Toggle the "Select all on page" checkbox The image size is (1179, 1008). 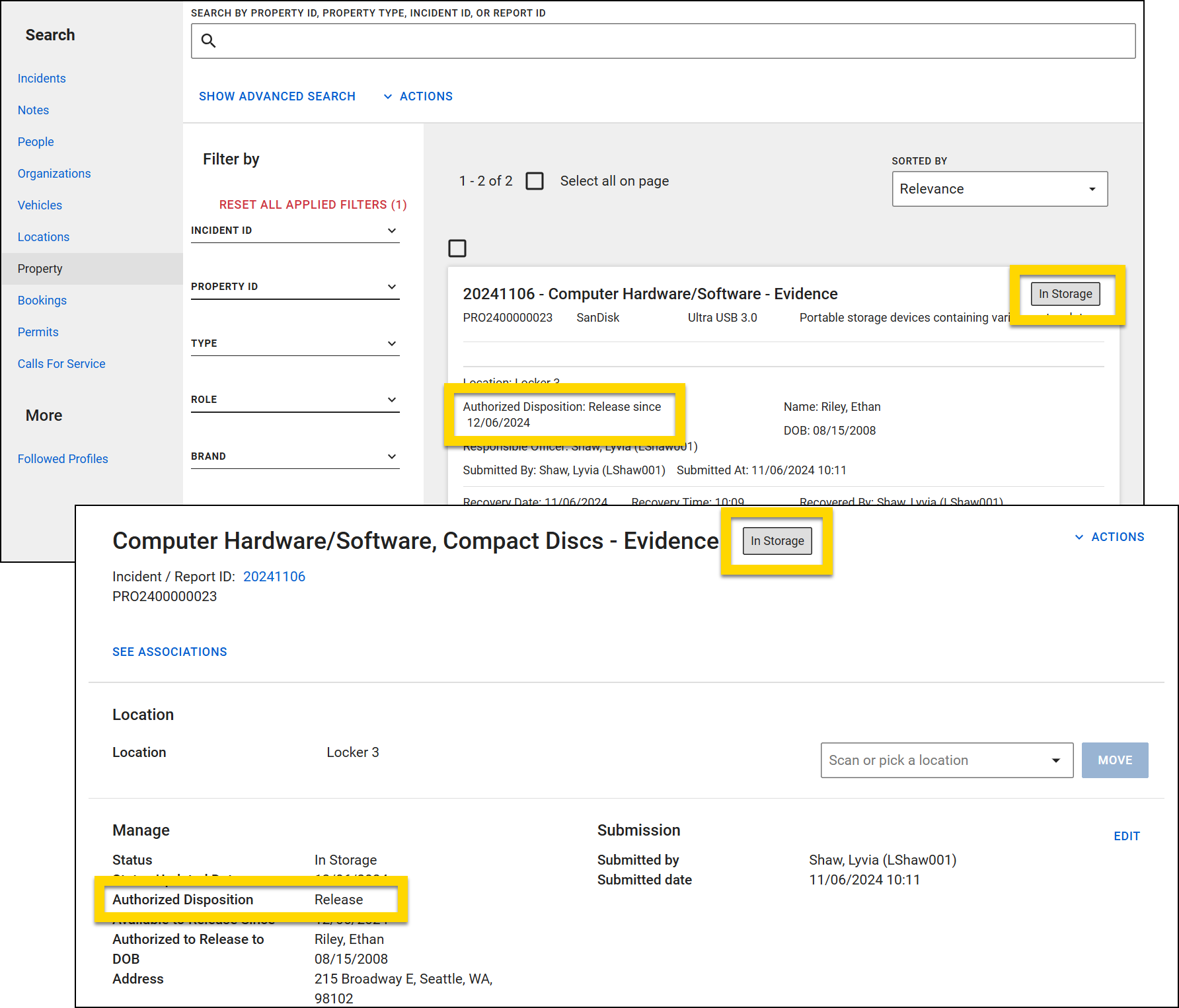(535, 180)
